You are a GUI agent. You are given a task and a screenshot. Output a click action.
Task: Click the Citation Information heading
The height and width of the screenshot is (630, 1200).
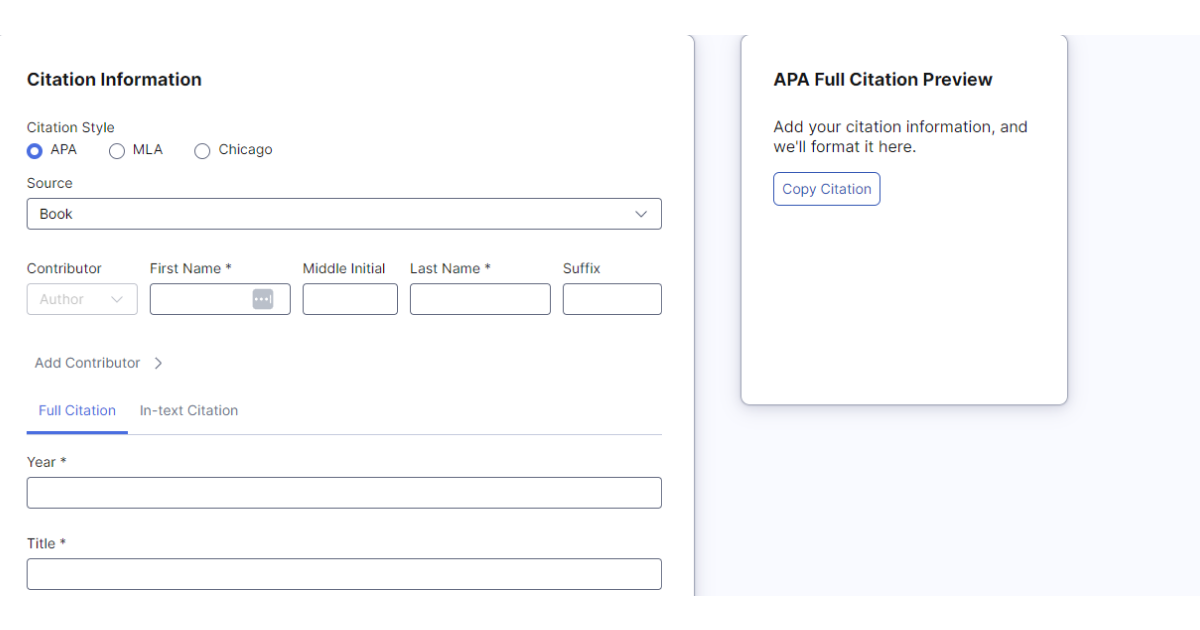click(x=114, y=80)
